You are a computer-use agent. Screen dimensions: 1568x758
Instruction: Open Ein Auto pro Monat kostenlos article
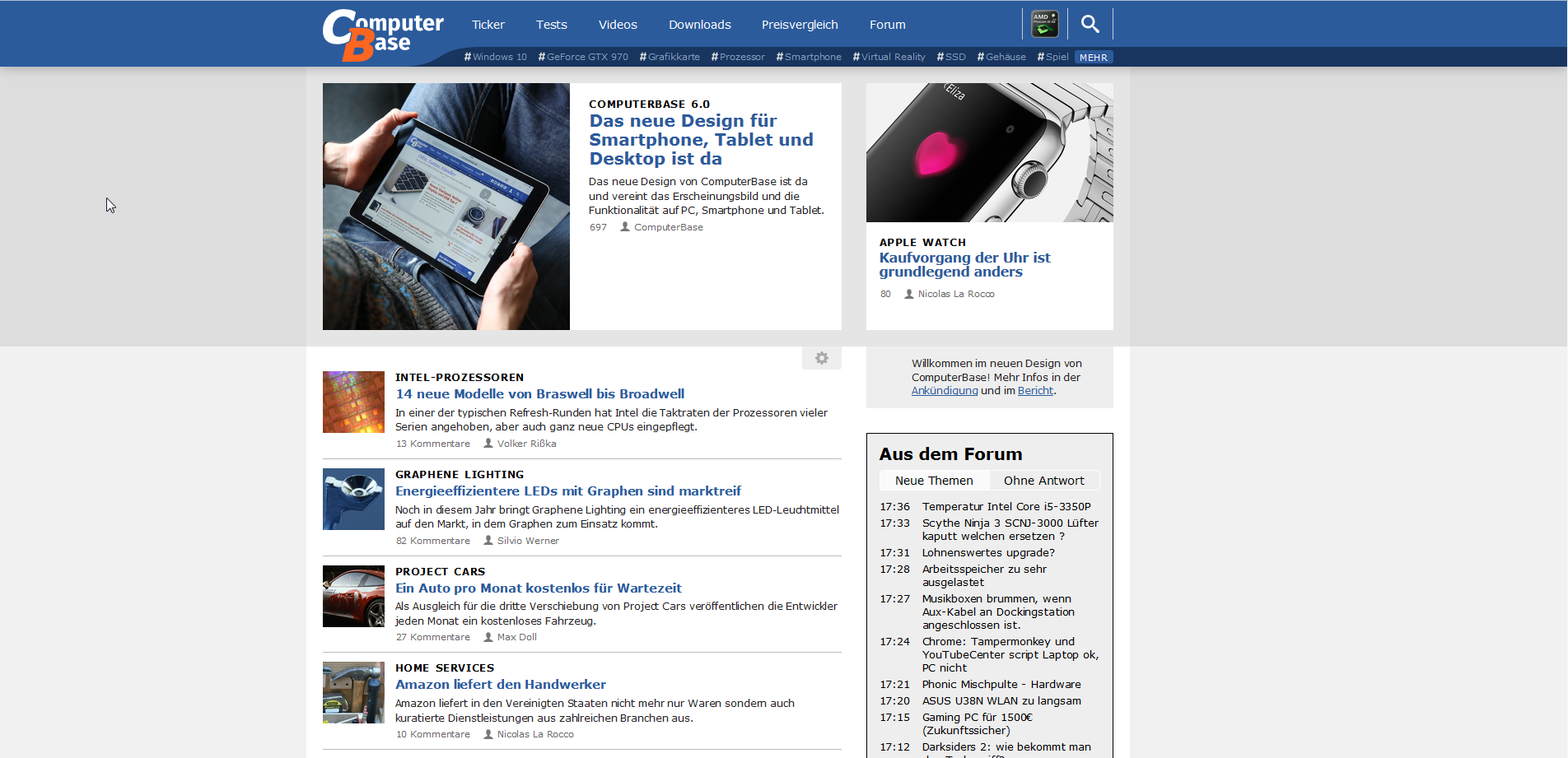pos(539,588)
